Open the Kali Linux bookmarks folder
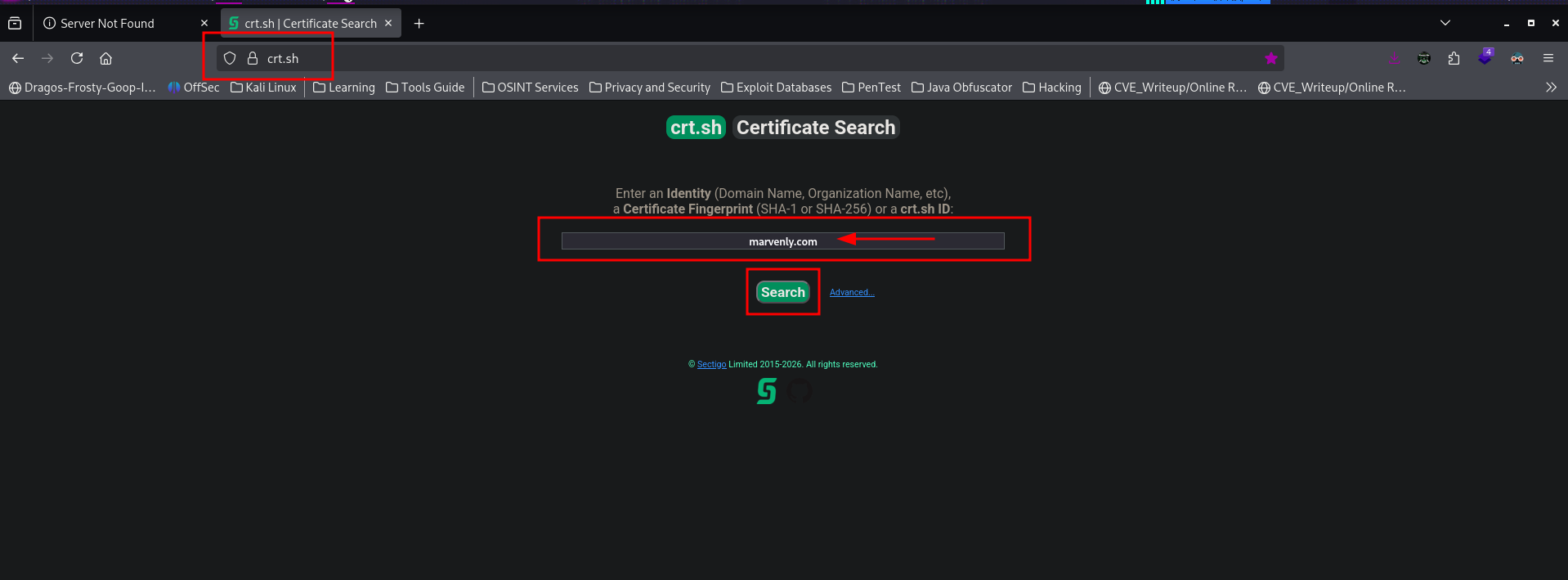 click(263, 88)
